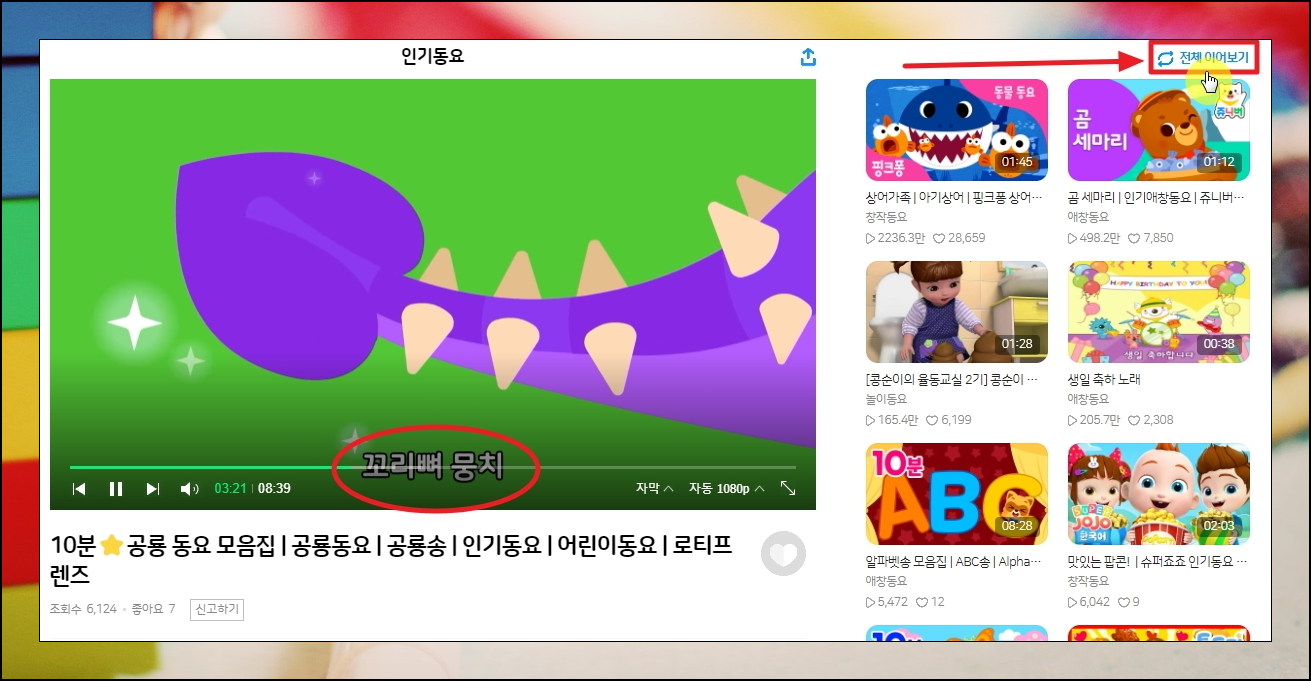Click 애창동요 category under 곰 세마리
Screen dimensions: 1311x681
pos(1088,217)
